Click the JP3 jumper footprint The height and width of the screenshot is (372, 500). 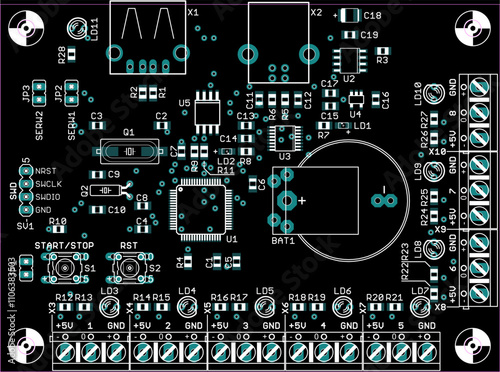point(39,93)
